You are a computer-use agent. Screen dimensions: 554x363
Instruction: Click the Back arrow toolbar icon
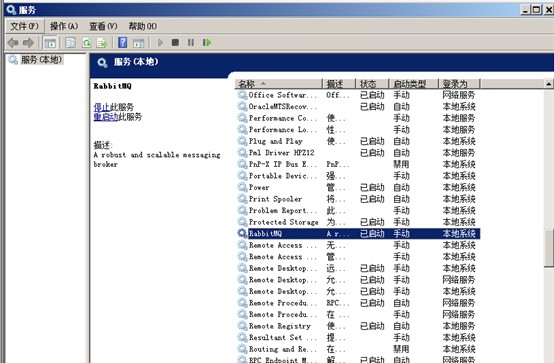pyautogui.click(x=13, y=43)
